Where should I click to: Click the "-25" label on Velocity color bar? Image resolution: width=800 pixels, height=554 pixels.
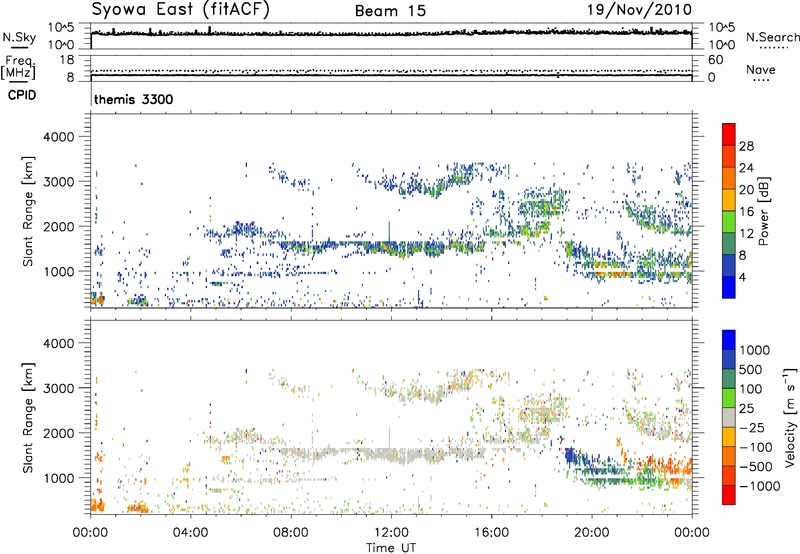(x=753, y=428)
